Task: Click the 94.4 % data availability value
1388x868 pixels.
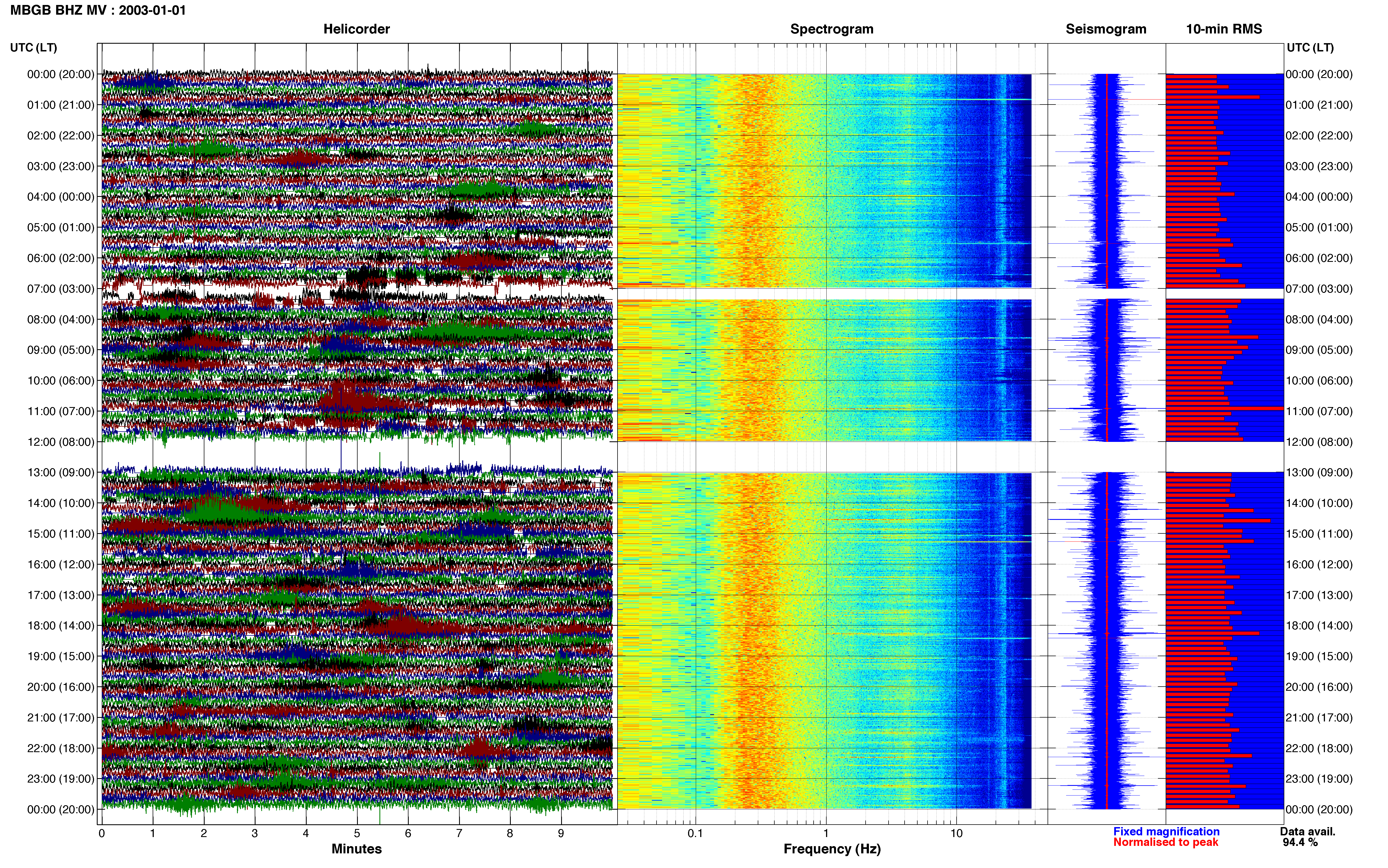Action: [1300, 842]
